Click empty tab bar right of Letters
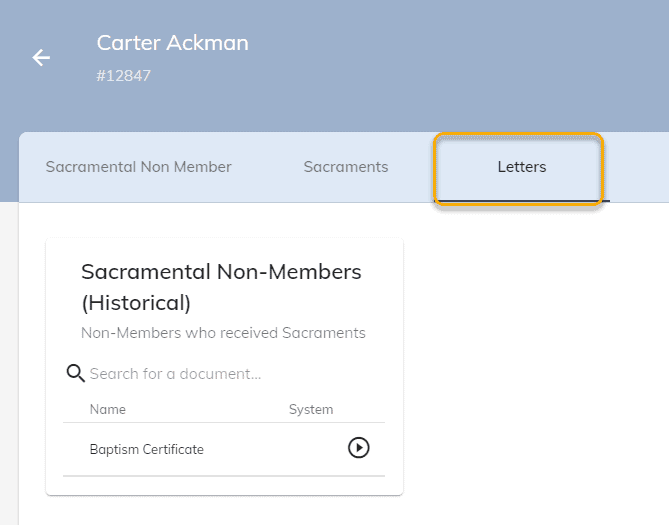Viewport: 669px width, 525px height. [639, 167]
